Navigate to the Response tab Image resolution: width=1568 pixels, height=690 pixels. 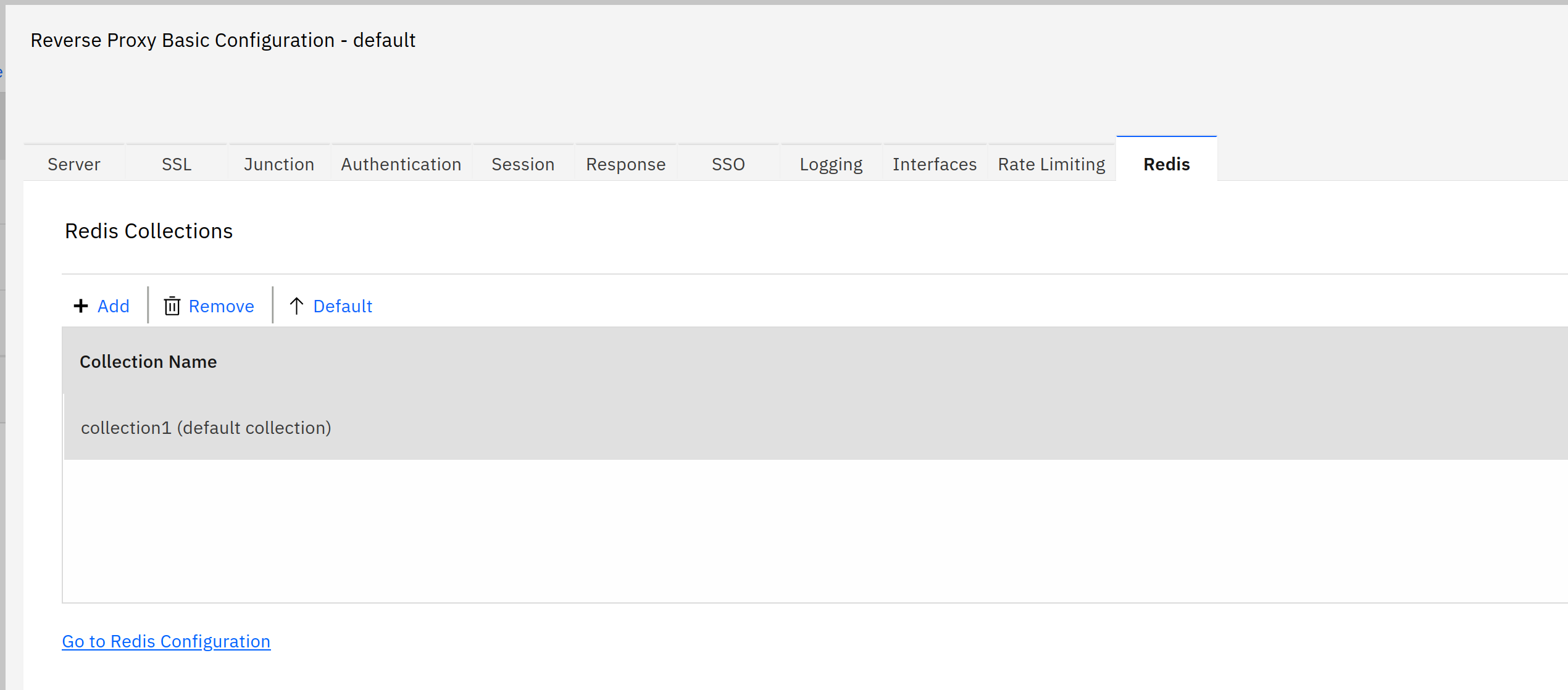click(624, 163)
